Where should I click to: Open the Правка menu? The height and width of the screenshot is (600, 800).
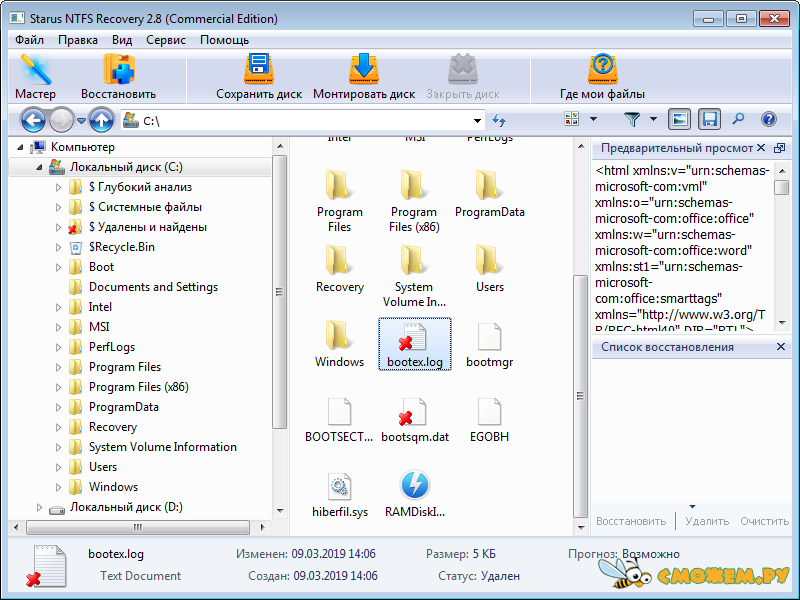78,40
